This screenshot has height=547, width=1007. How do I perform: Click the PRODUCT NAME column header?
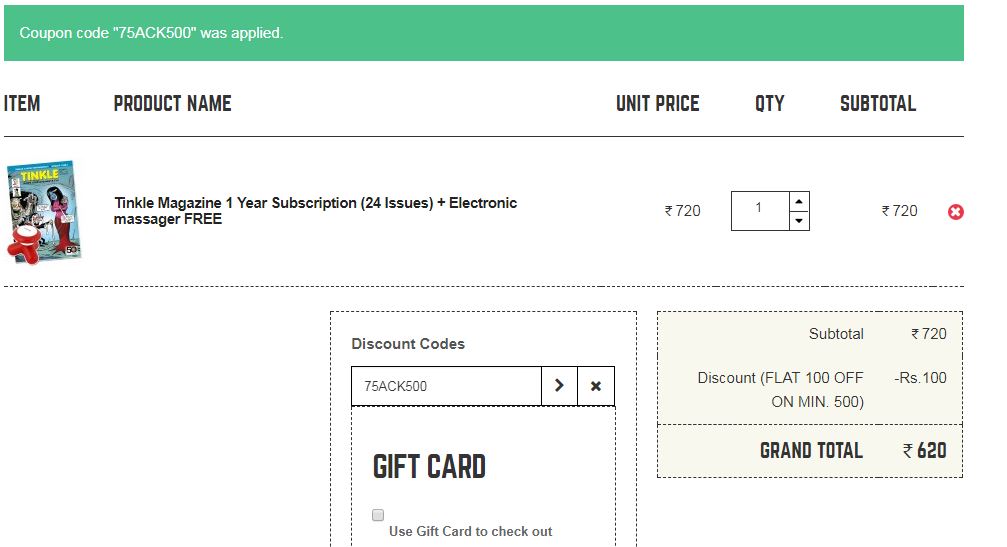[172, 103]
